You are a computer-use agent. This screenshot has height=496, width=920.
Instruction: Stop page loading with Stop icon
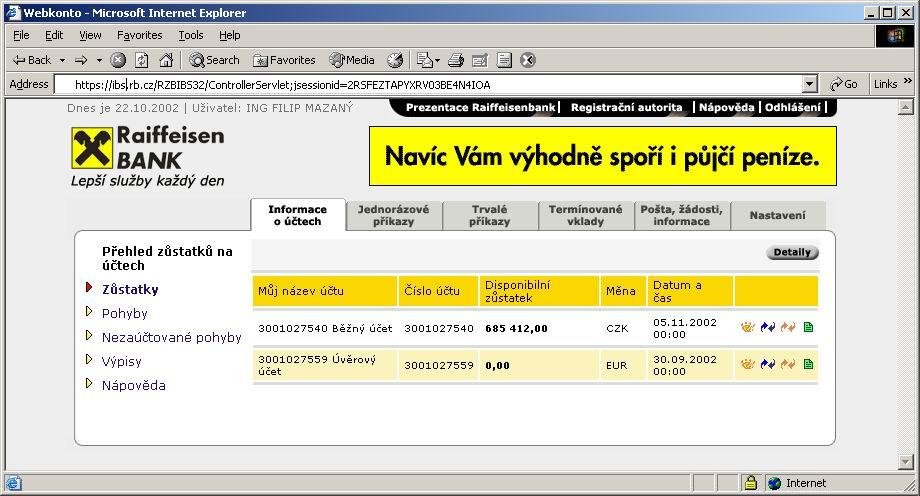pos(118,60)
